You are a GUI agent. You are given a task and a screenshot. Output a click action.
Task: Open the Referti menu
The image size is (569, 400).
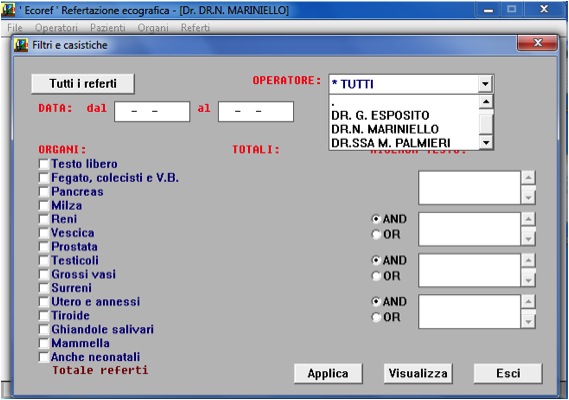click(x=195, y=28)
